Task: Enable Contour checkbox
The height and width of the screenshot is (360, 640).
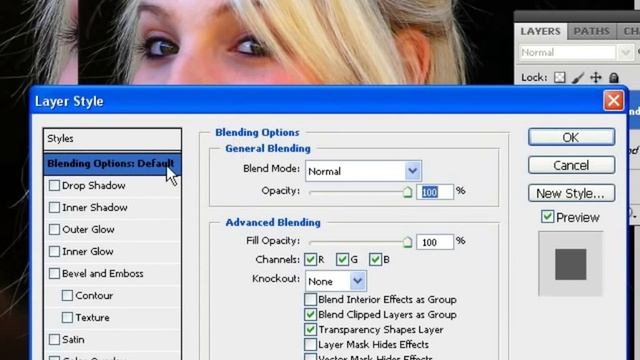Action: click(67, 296)
